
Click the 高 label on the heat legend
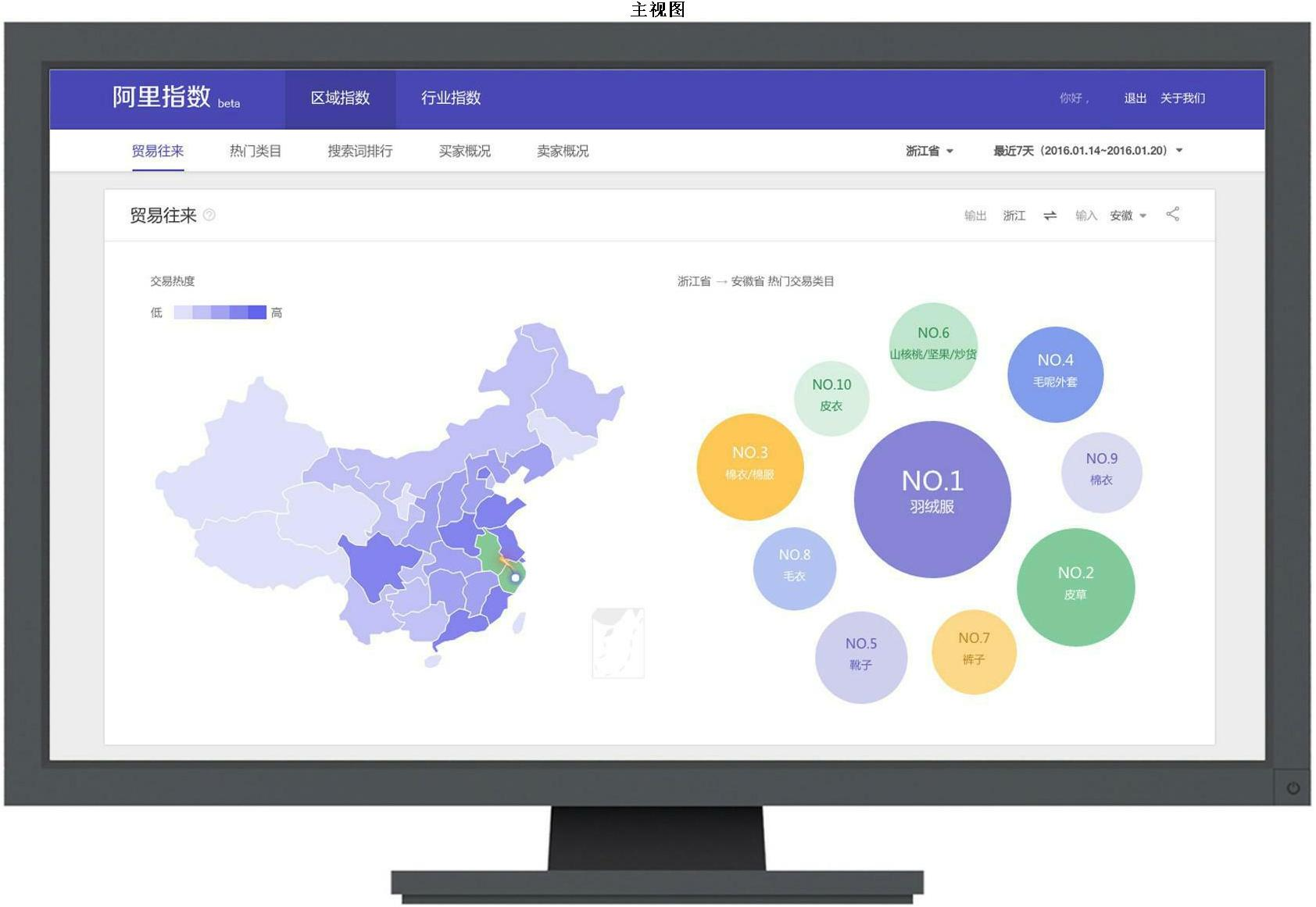pyautogui.click(x=277, y=312)
